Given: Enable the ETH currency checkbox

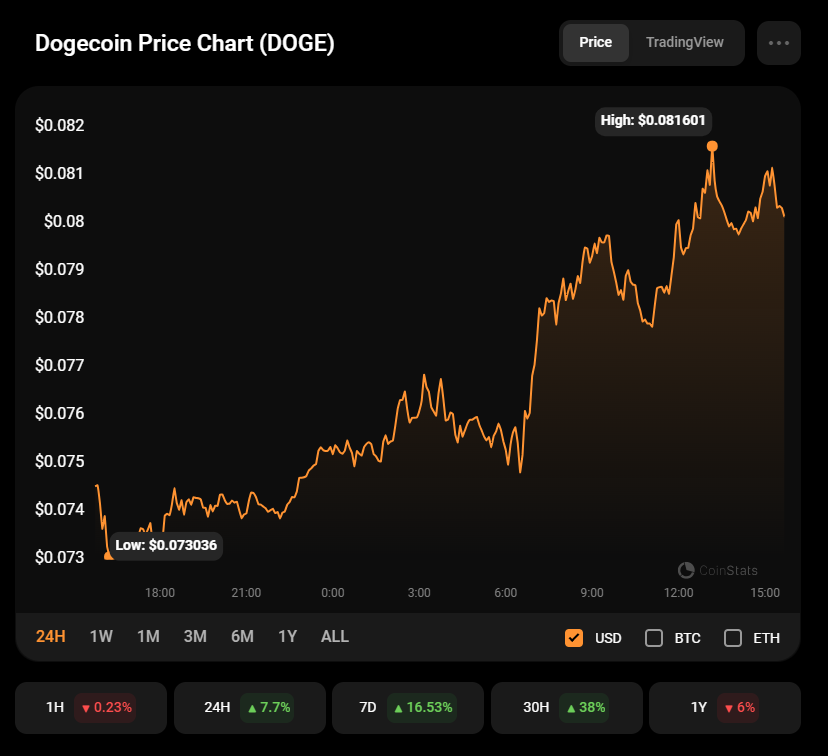Looking at the screenshot, I should click(732, 638).
